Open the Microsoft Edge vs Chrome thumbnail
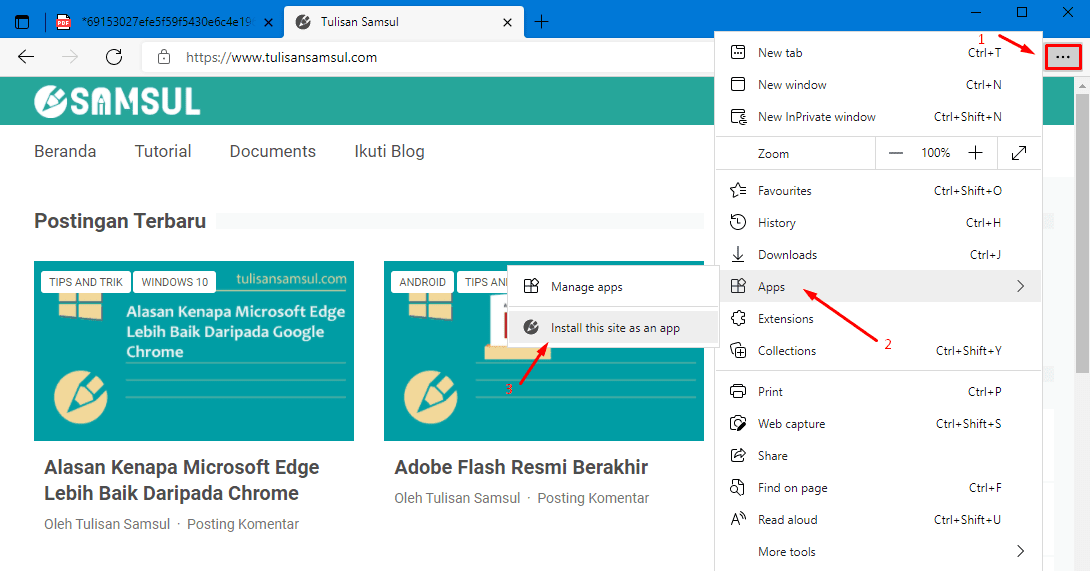 point(194,351)
